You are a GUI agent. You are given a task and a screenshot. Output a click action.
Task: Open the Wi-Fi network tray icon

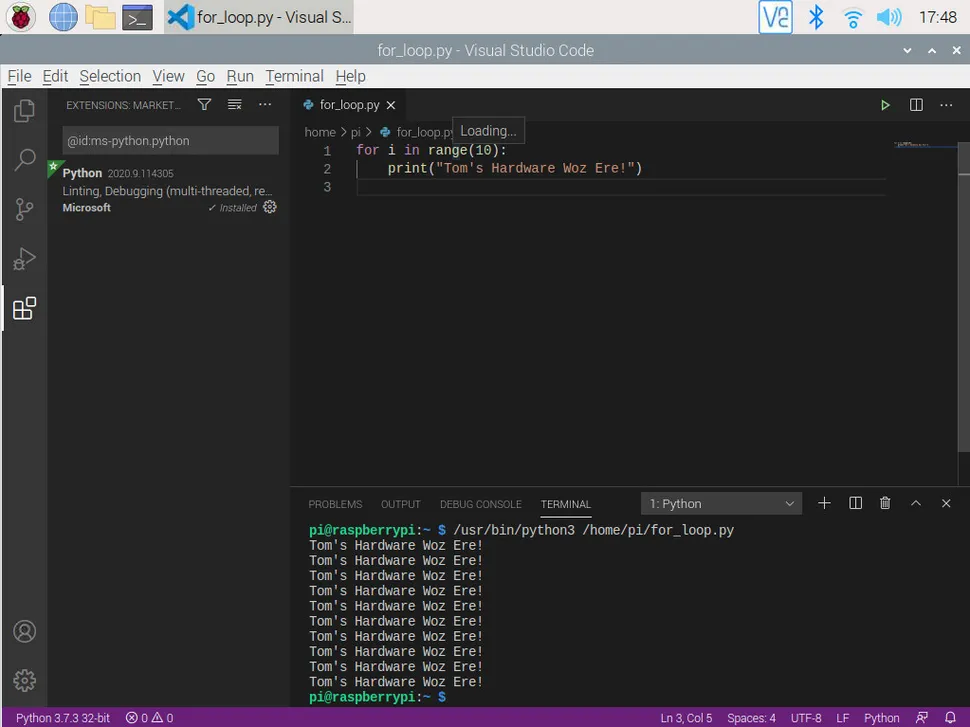coord(852,18)
